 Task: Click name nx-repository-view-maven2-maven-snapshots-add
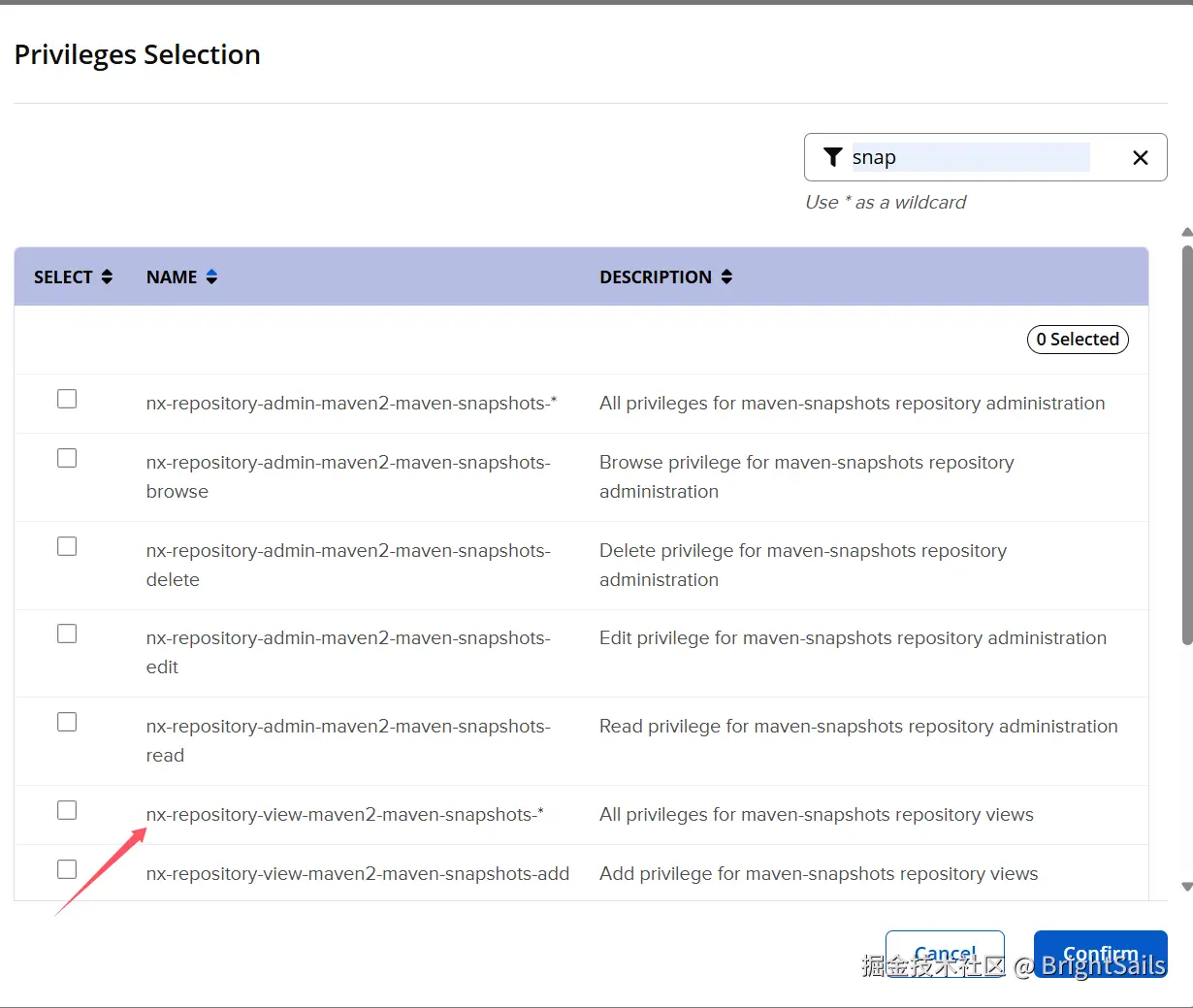358,874
